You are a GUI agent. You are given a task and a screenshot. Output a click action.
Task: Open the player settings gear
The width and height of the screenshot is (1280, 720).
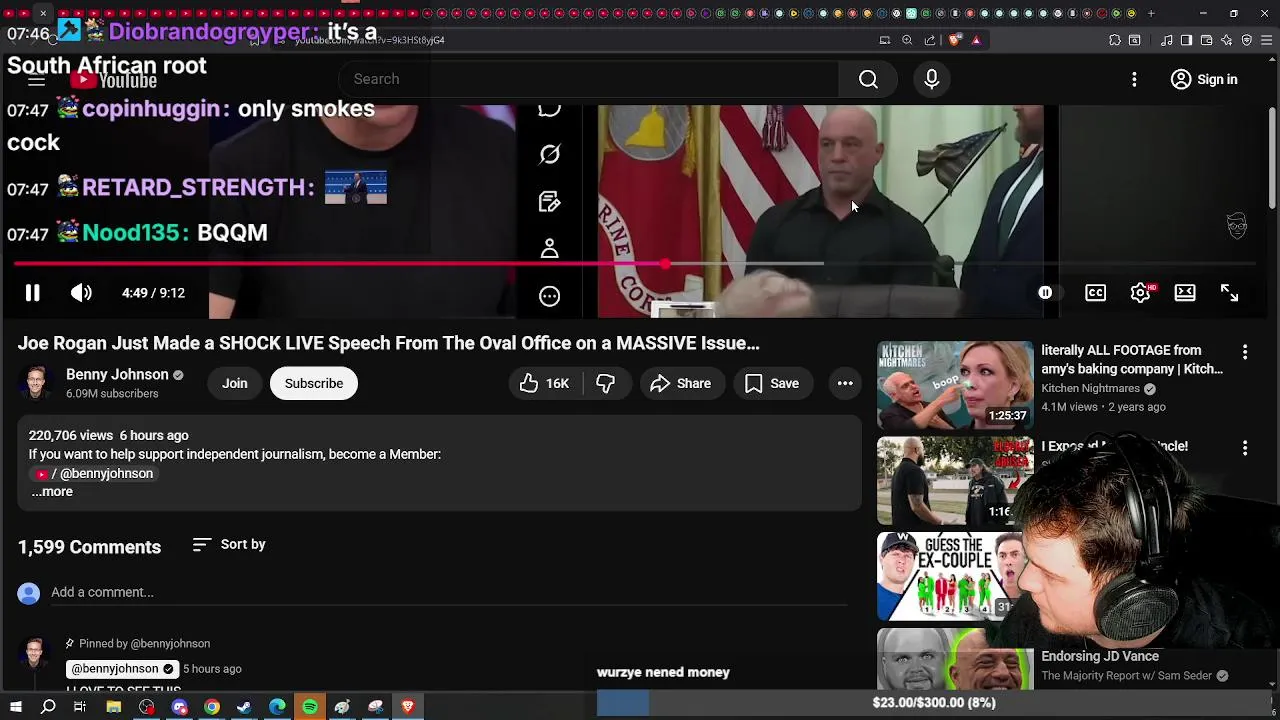click(1140, 293)
